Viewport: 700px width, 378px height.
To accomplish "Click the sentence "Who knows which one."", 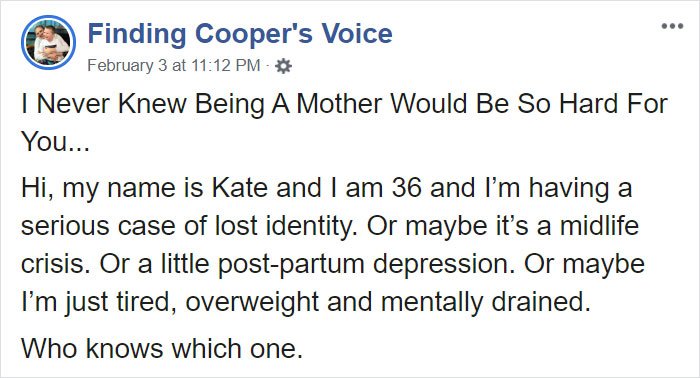I will coord(162,349).
